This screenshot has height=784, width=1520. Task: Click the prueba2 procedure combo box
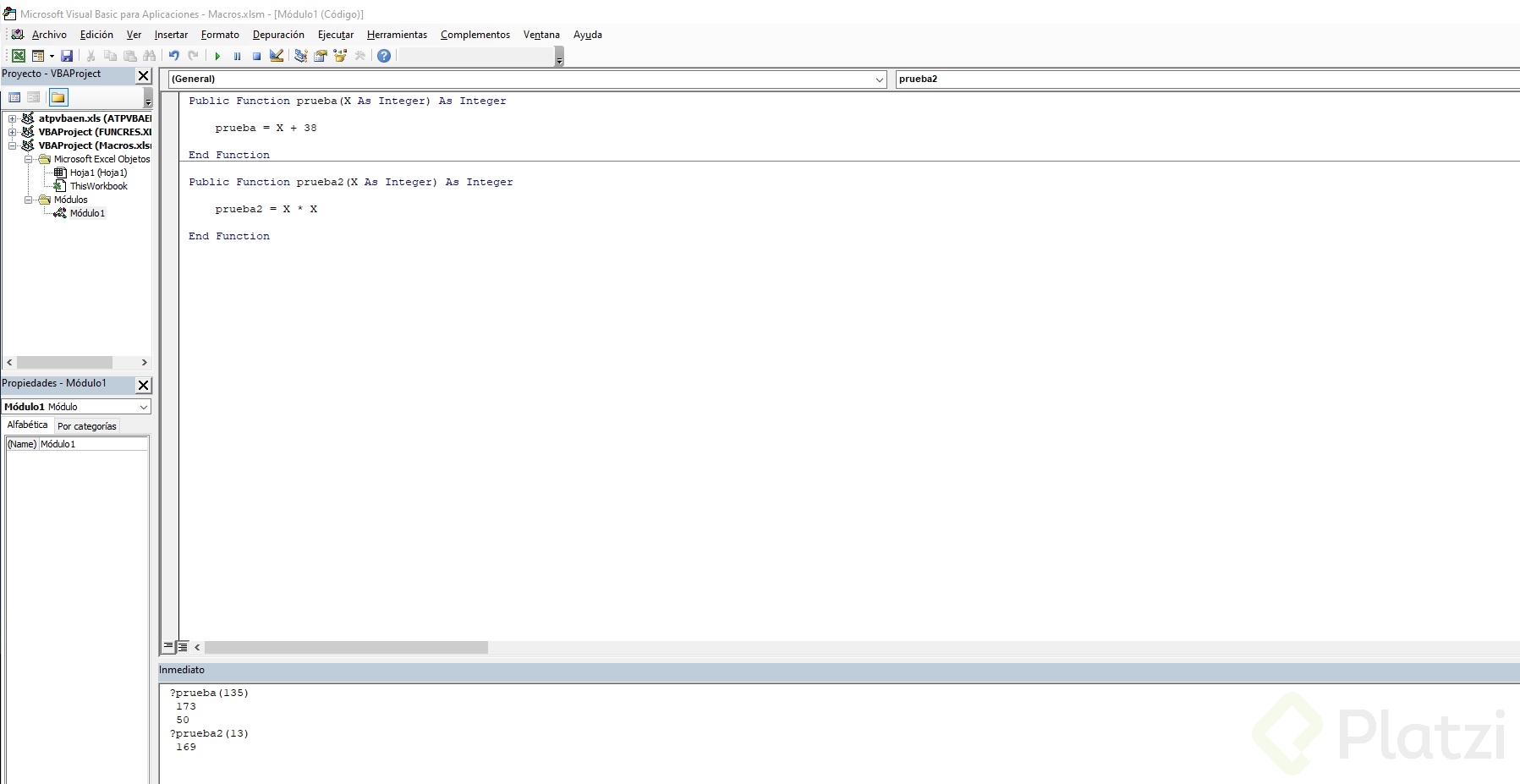coord(1207,79)
